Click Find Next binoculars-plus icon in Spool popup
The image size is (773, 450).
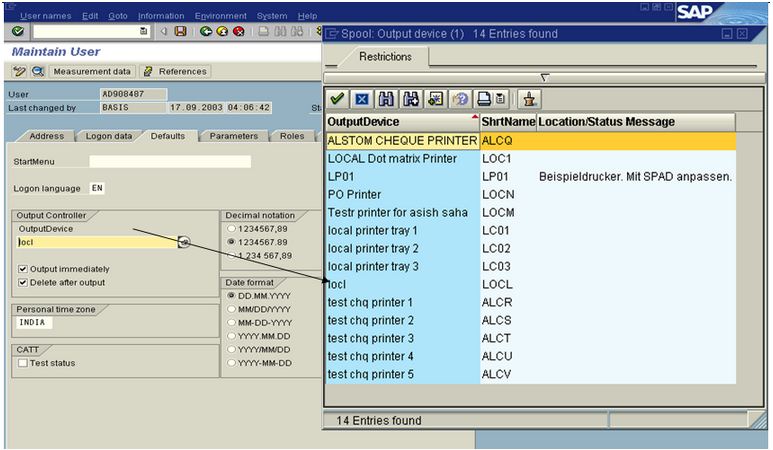point(411,99)
